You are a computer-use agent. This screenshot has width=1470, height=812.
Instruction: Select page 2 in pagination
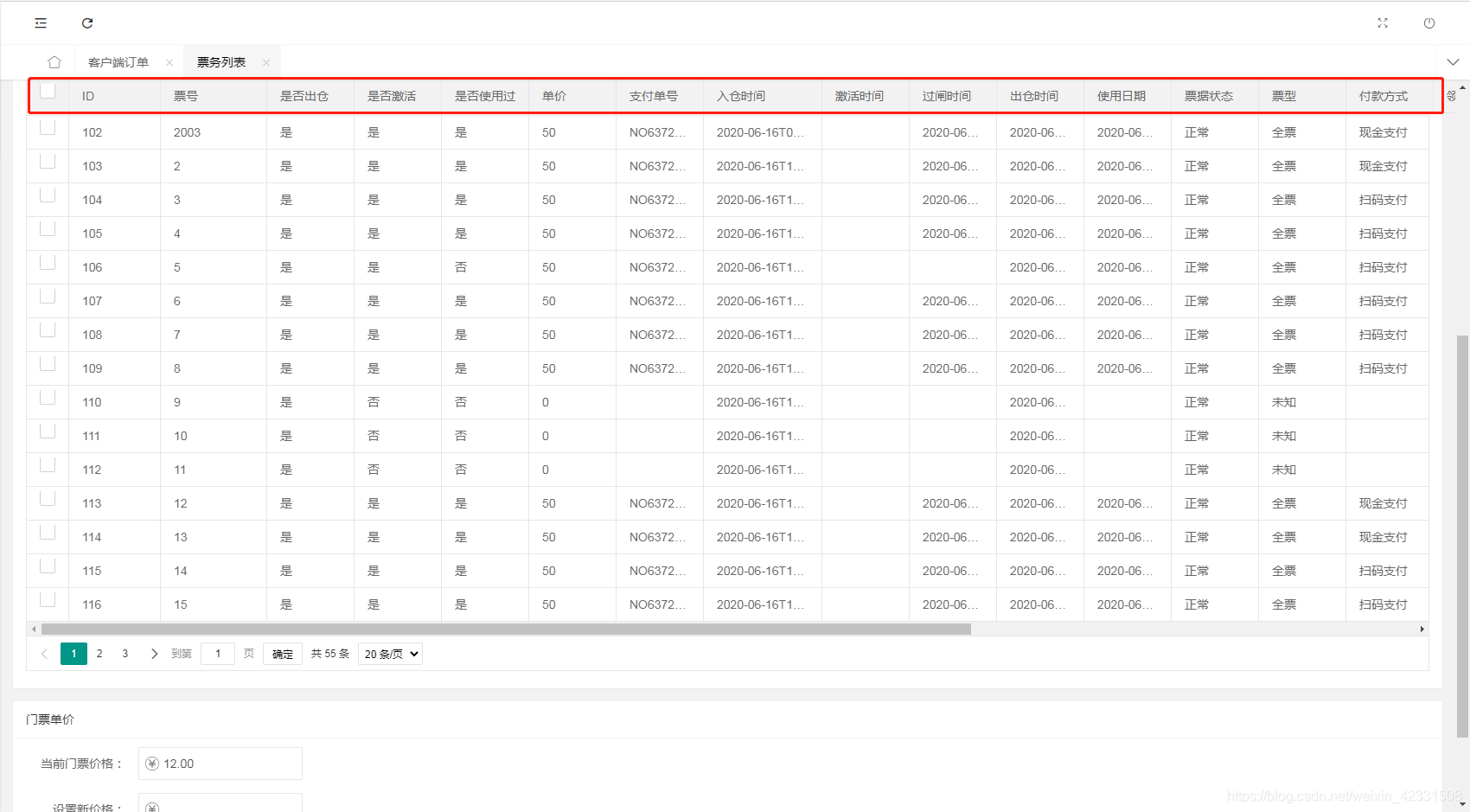99,654
